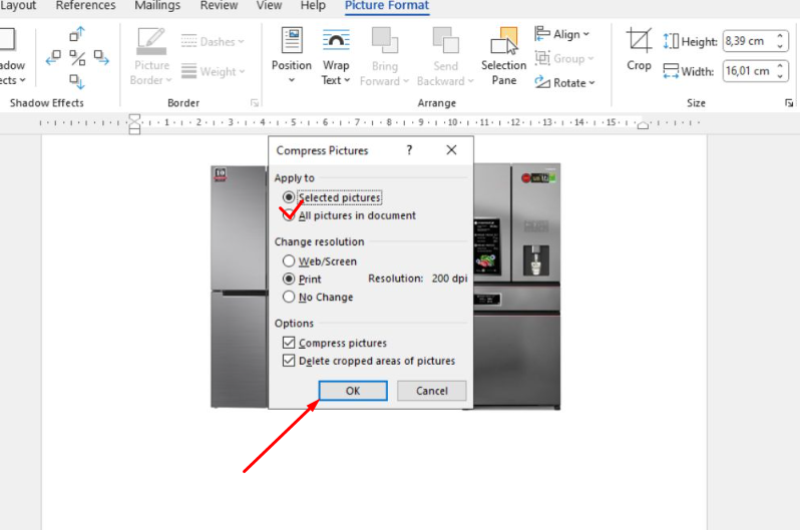
Task: Open the References tab
Action: tap(86, 6)
